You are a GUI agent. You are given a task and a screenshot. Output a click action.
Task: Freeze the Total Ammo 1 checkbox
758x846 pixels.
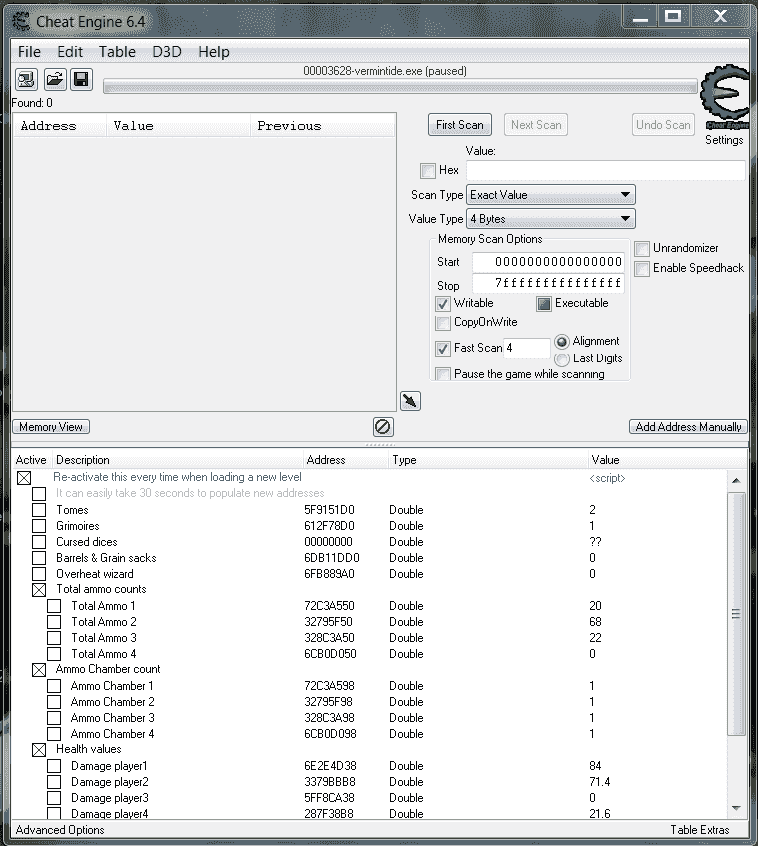54,606
